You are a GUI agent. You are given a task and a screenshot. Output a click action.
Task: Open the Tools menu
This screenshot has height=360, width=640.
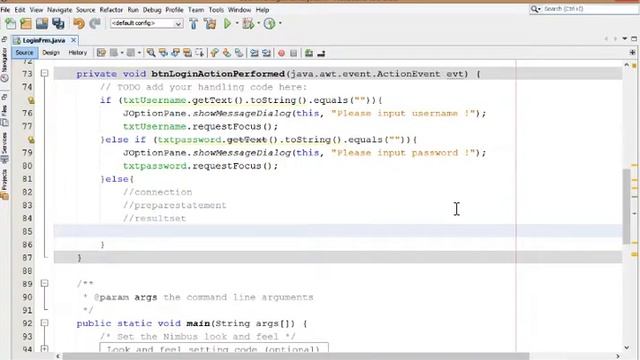point(216,9)
